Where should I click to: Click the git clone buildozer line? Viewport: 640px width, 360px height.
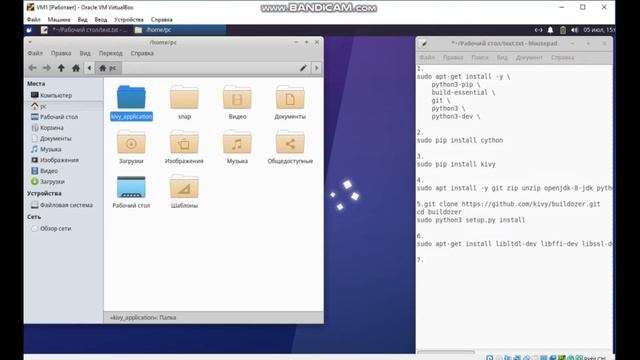point(509,204)
